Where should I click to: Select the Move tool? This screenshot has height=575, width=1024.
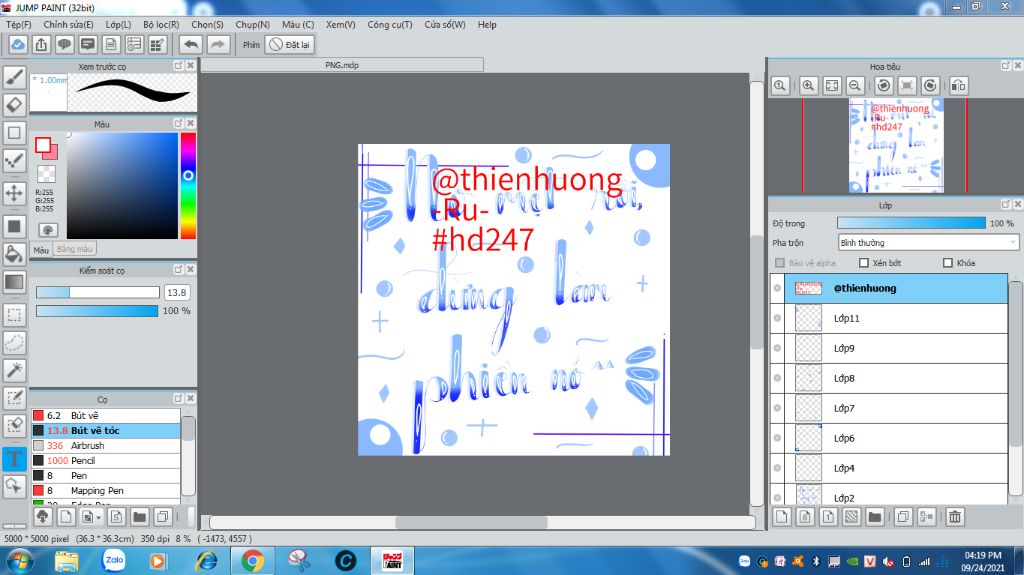pos(14,193)
